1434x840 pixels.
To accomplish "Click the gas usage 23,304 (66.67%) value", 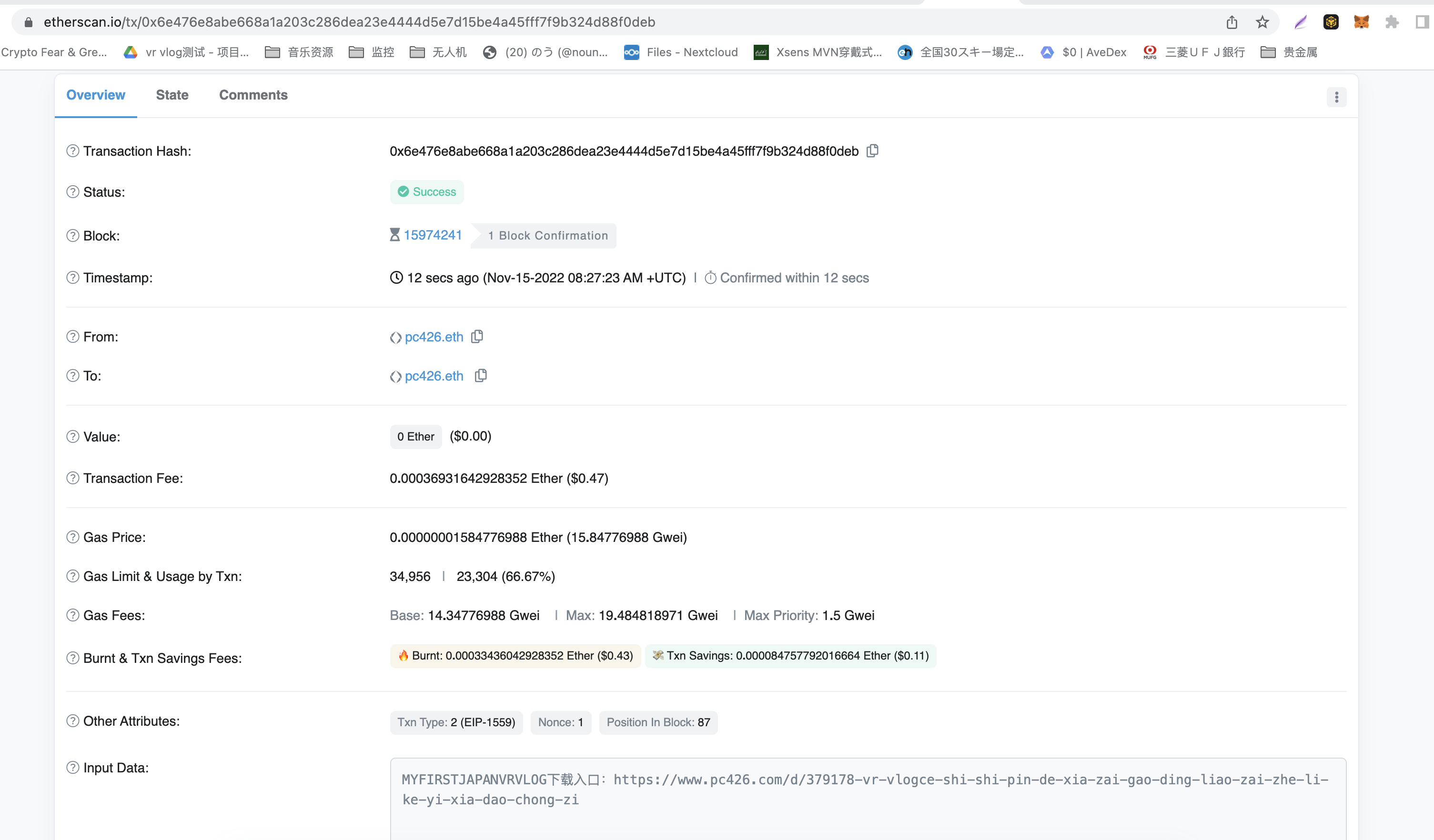I will pyautogui.click(x=505, y=576).
